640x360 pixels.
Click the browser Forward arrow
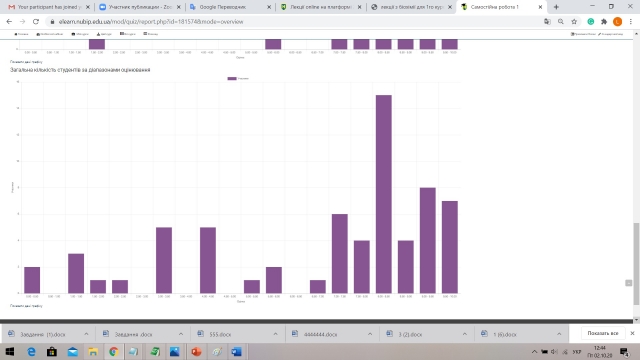22,22
